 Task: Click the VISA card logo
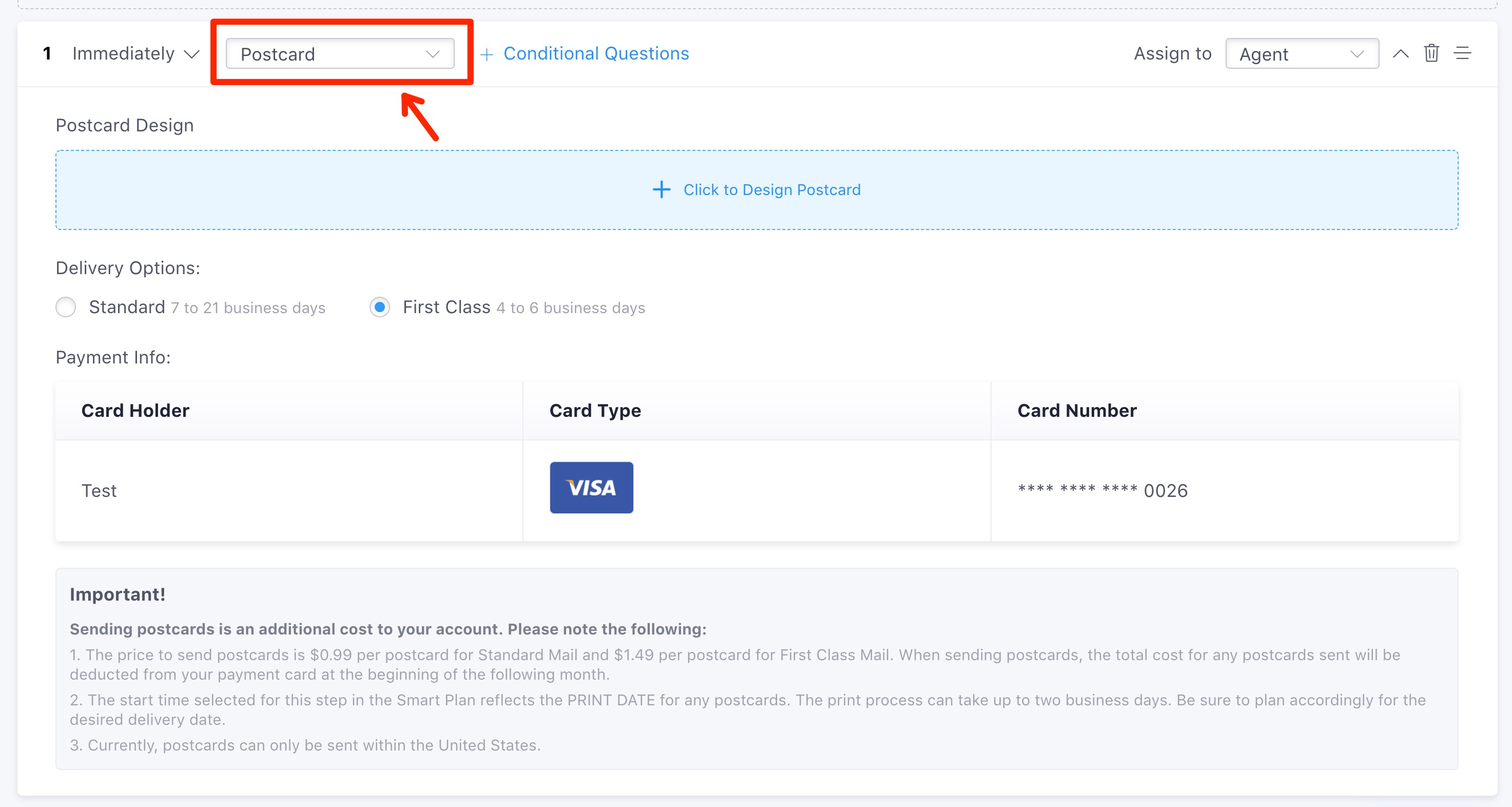coord(591,487)
